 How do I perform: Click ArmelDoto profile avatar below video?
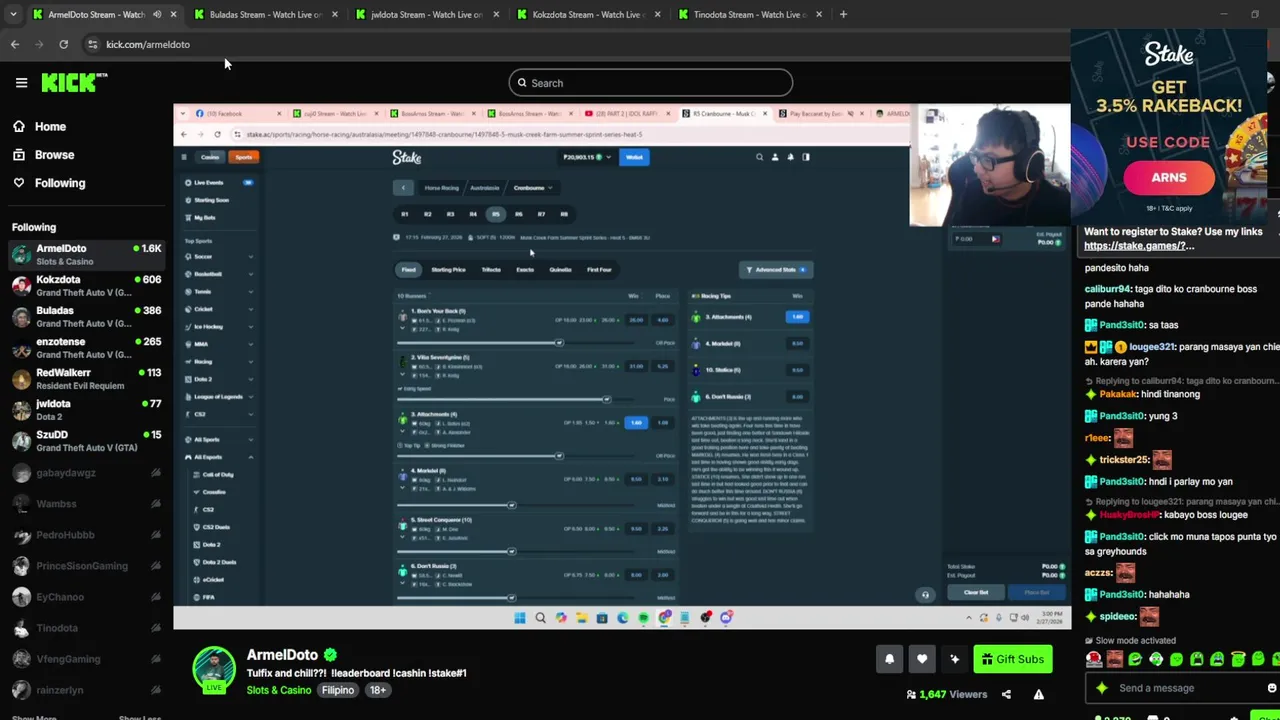point(214,669)
